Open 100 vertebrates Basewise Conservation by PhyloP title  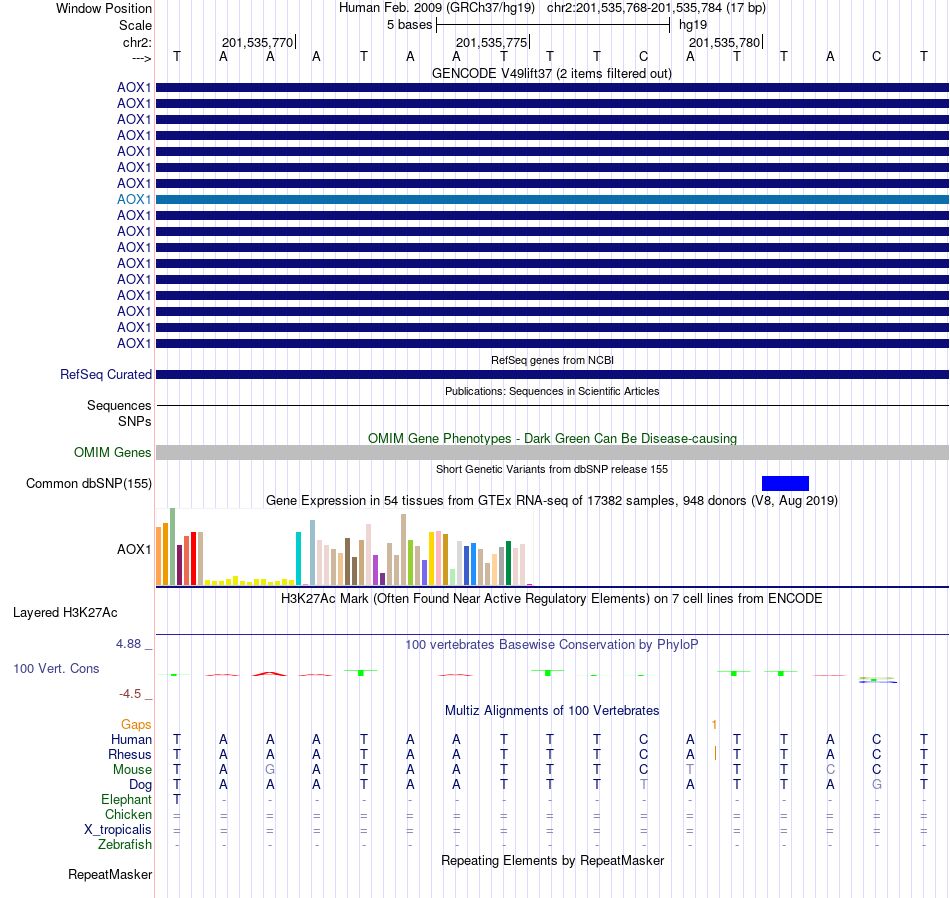[x=551, y=645]
